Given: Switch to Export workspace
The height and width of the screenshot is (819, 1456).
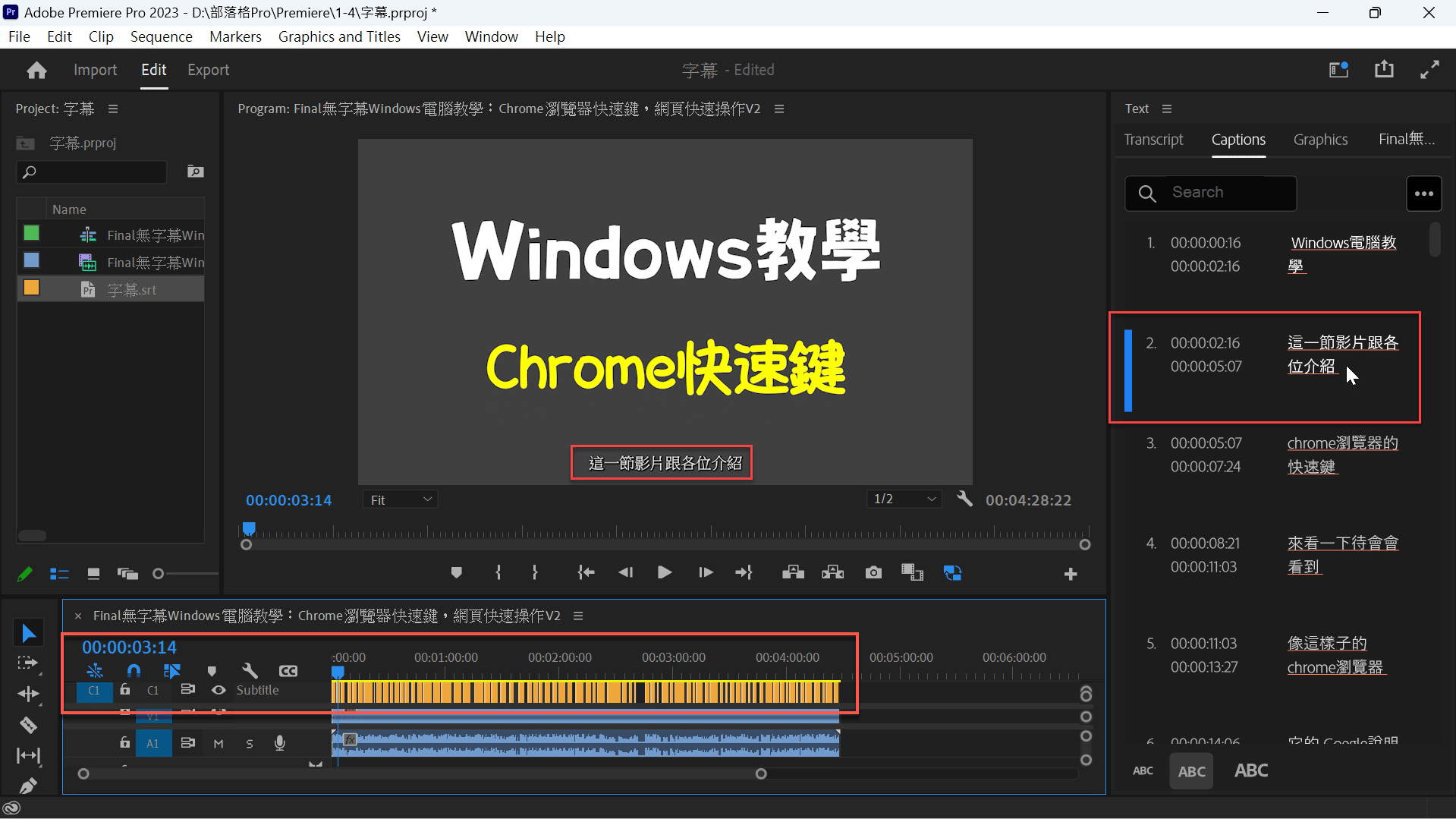Looking at the screenshot, I should pyautogui.click(x=208, y=70).
